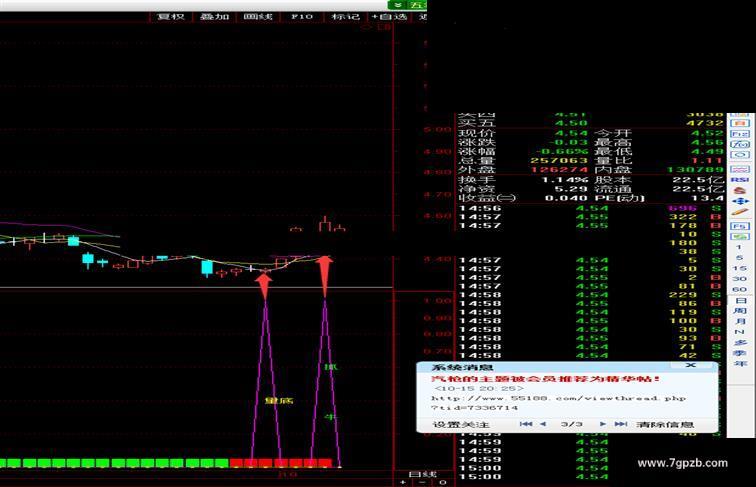
Task: Click the green dropdown button at top
Action: pyautogui.click(x=397, y=4)
